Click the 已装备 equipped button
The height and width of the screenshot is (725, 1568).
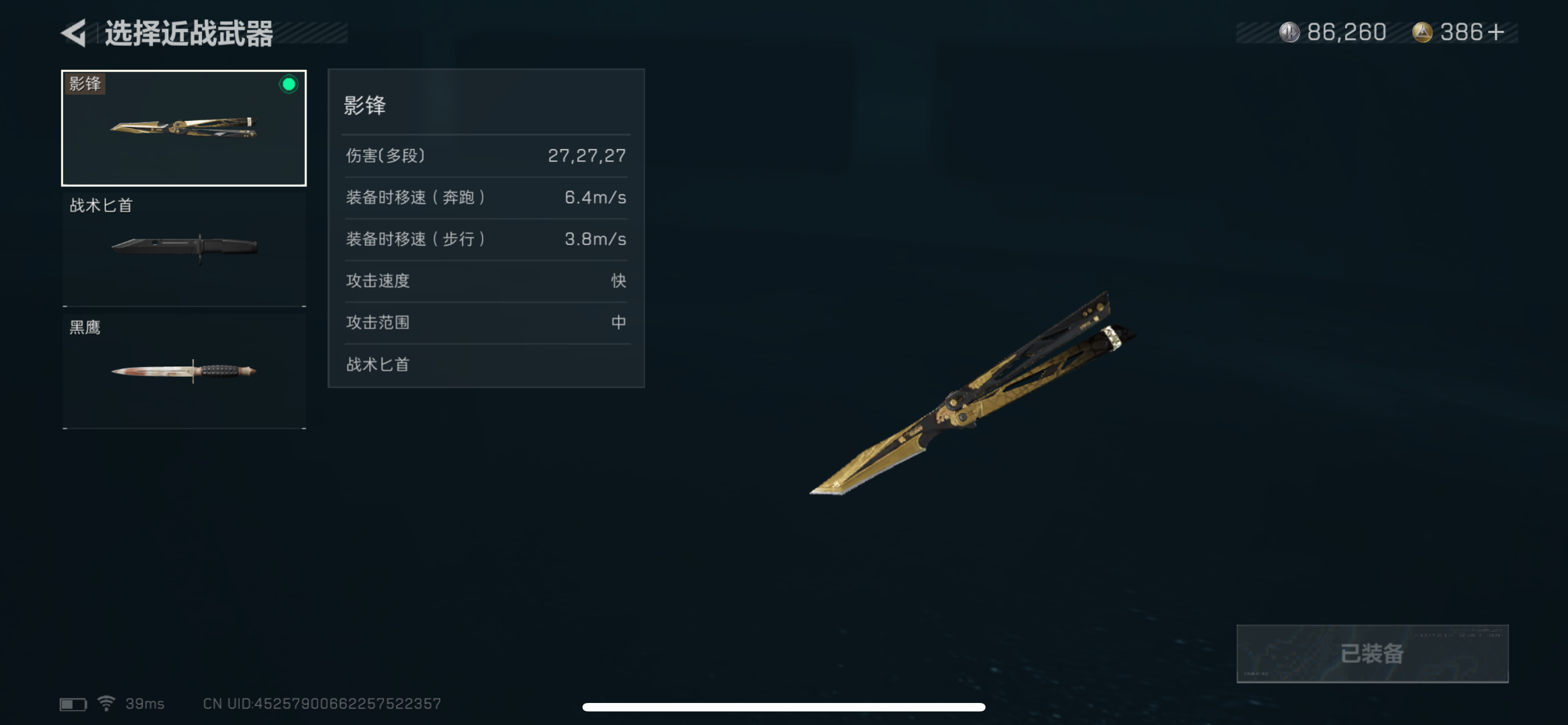point(1372,653)
